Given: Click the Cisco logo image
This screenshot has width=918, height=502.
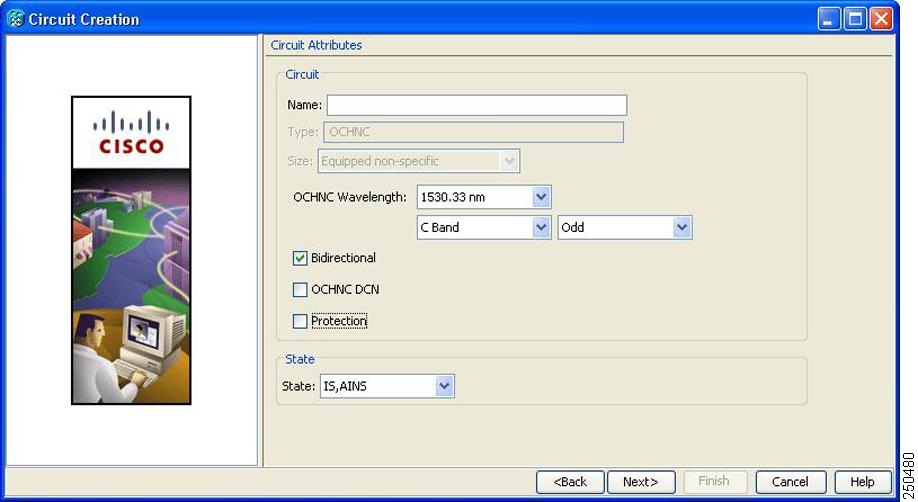Looking at the screenshot, I should point(131,133).
